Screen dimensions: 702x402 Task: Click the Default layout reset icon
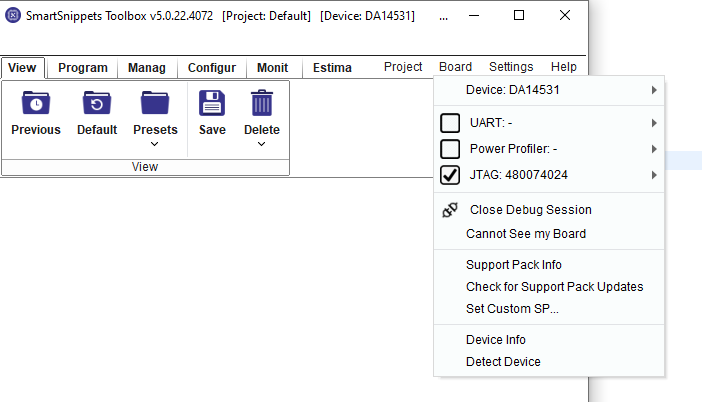97,103
